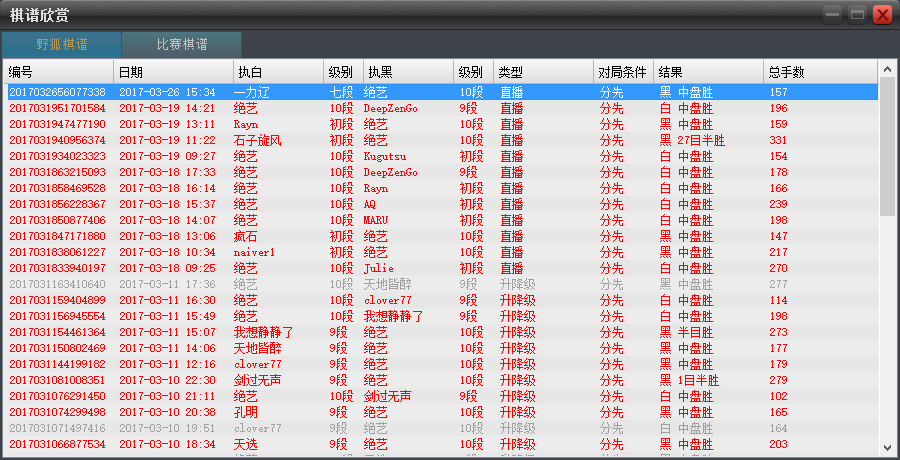Select greyed game record 2017031163410640
The height and width of the screenshot is (460, 900).
(443, 284)
